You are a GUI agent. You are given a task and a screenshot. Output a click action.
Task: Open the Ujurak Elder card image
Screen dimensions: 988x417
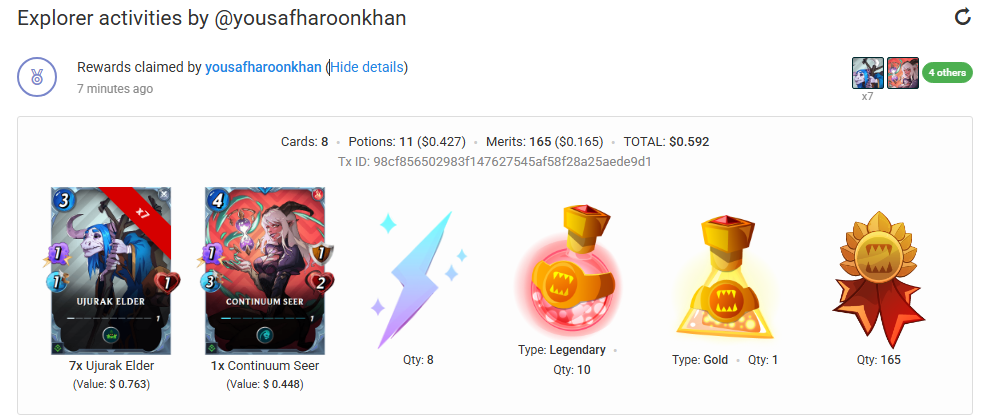tap(110, 271)
